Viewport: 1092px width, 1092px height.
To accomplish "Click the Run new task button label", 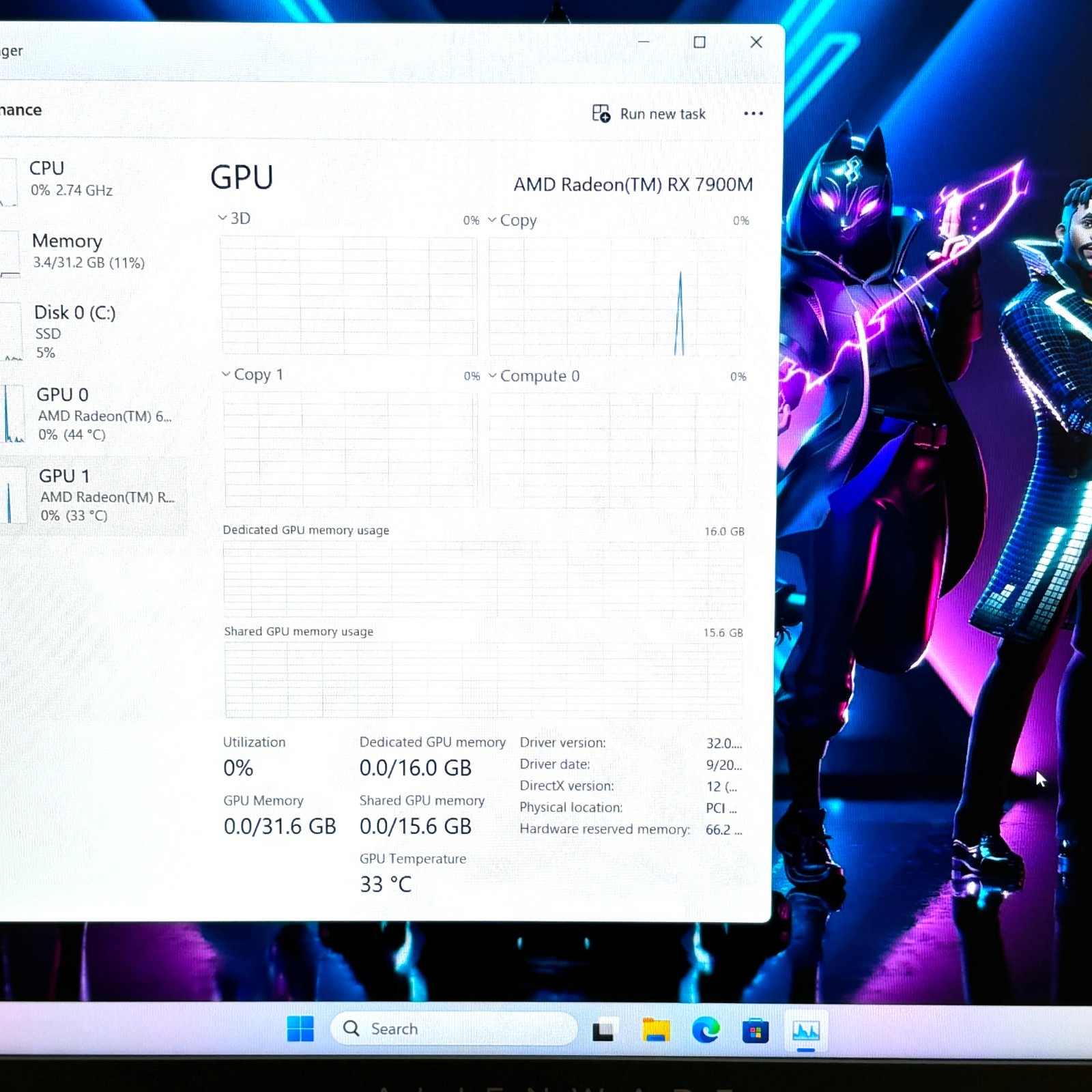I will point(663,114).
